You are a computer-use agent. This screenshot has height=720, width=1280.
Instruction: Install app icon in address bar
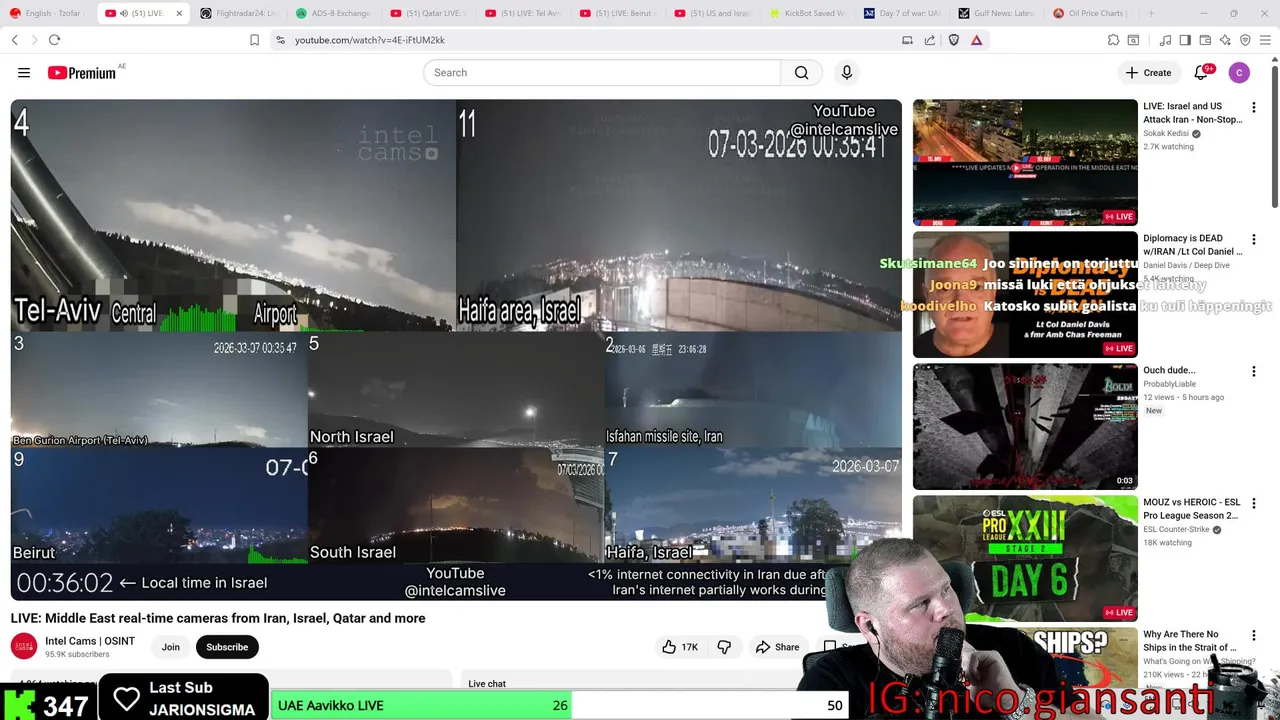point(907,40)
